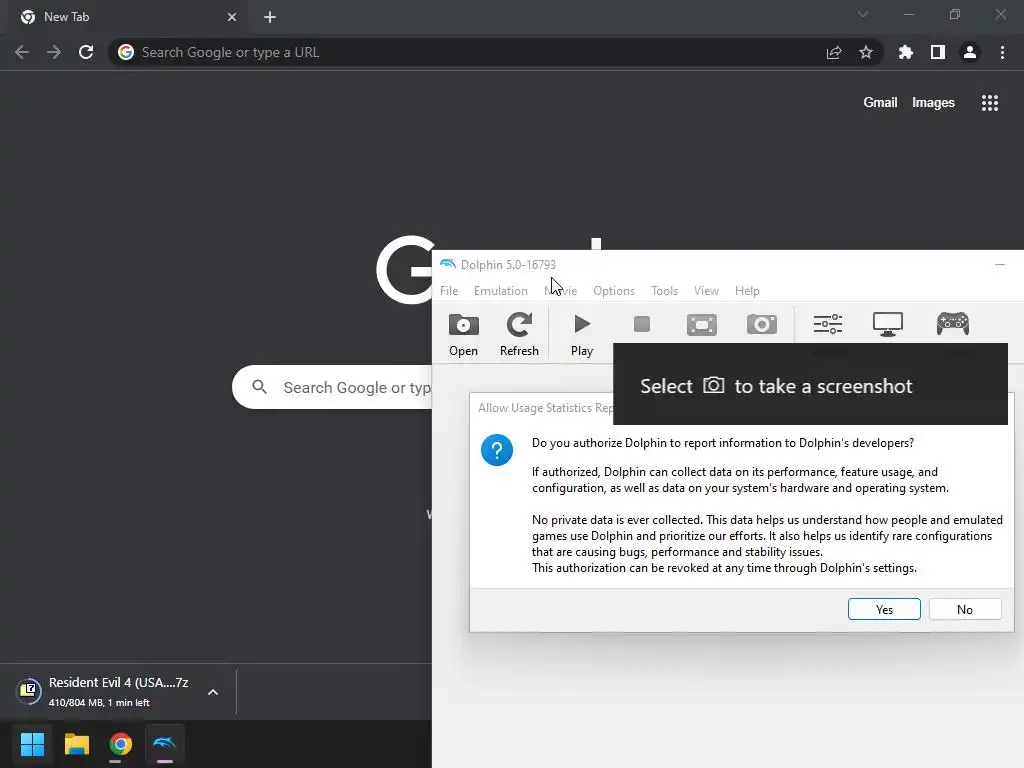Open the Help menu in Dolphin
The image size is (1024, 768).
click(747, 291)
